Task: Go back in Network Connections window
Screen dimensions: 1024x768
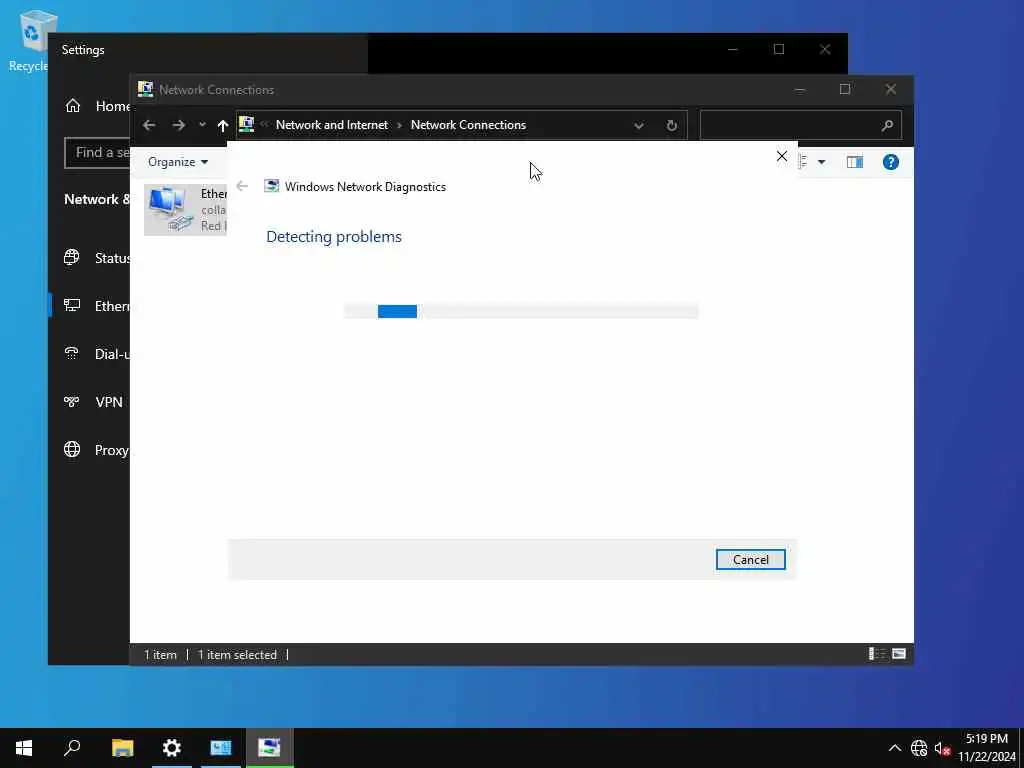Action: 149,125
